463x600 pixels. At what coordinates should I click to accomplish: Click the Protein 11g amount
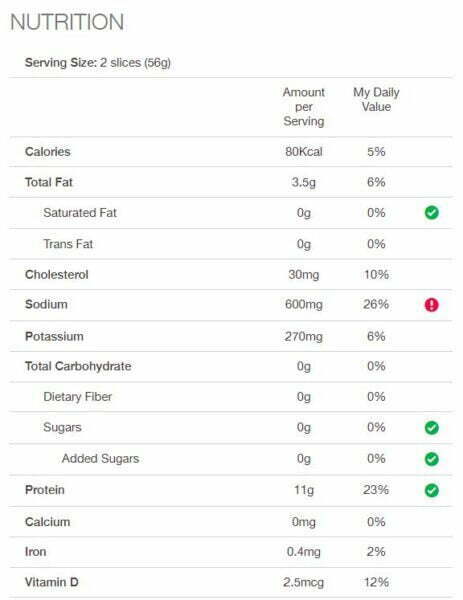pos(304,490)
